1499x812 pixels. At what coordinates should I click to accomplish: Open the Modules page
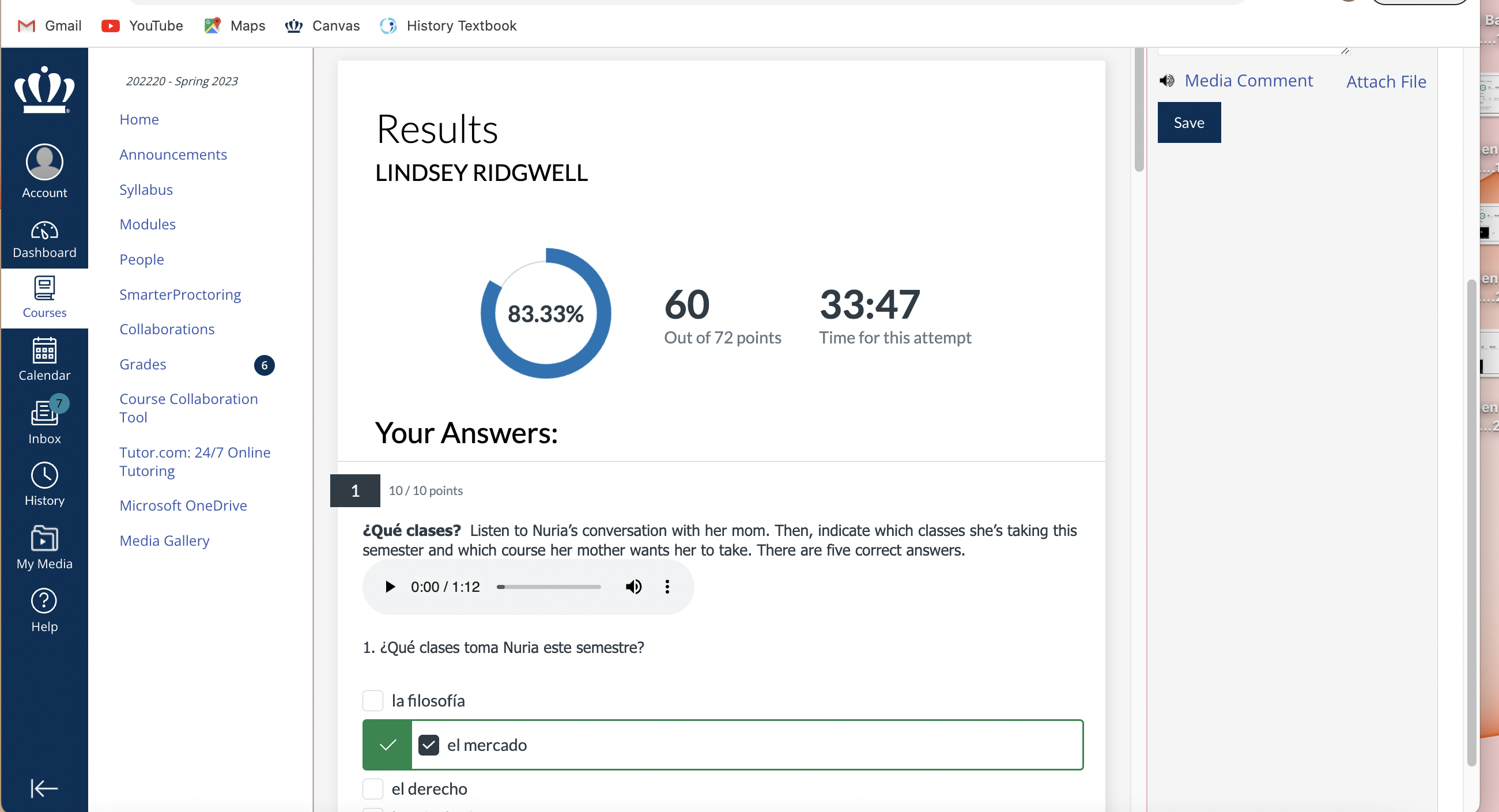(147, 224)
